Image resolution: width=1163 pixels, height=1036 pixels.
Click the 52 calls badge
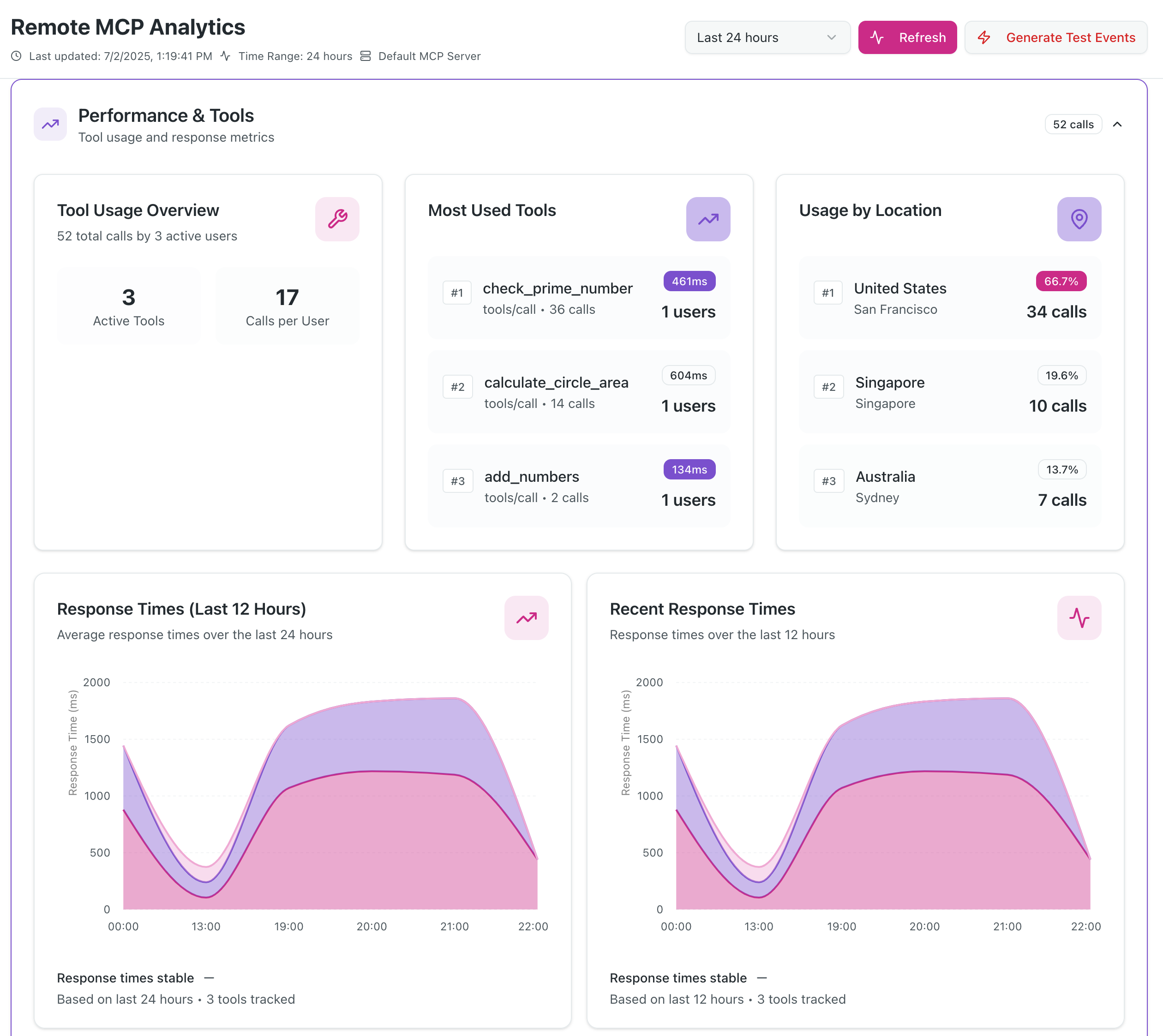1073,124
